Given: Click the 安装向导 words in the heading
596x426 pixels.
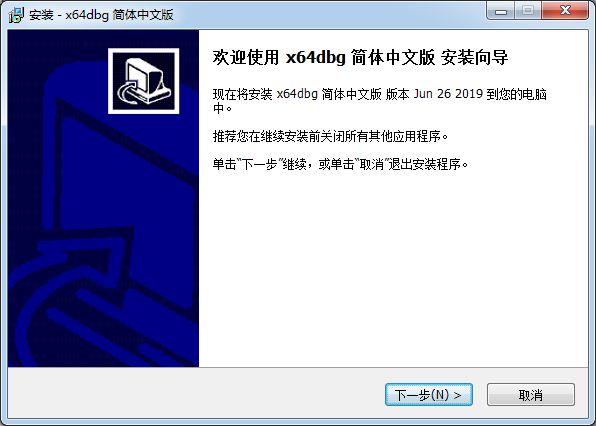Looking at the screenshot, I should (x=474, y=57).
